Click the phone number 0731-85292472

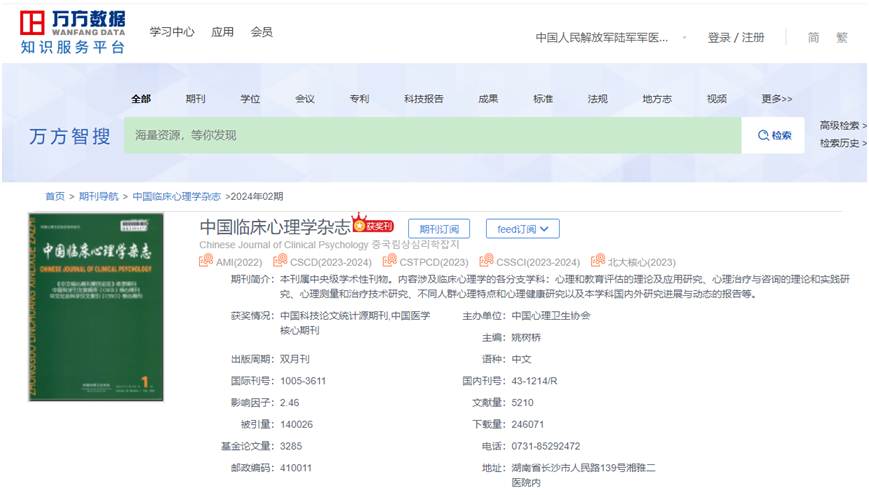[546, 446]
